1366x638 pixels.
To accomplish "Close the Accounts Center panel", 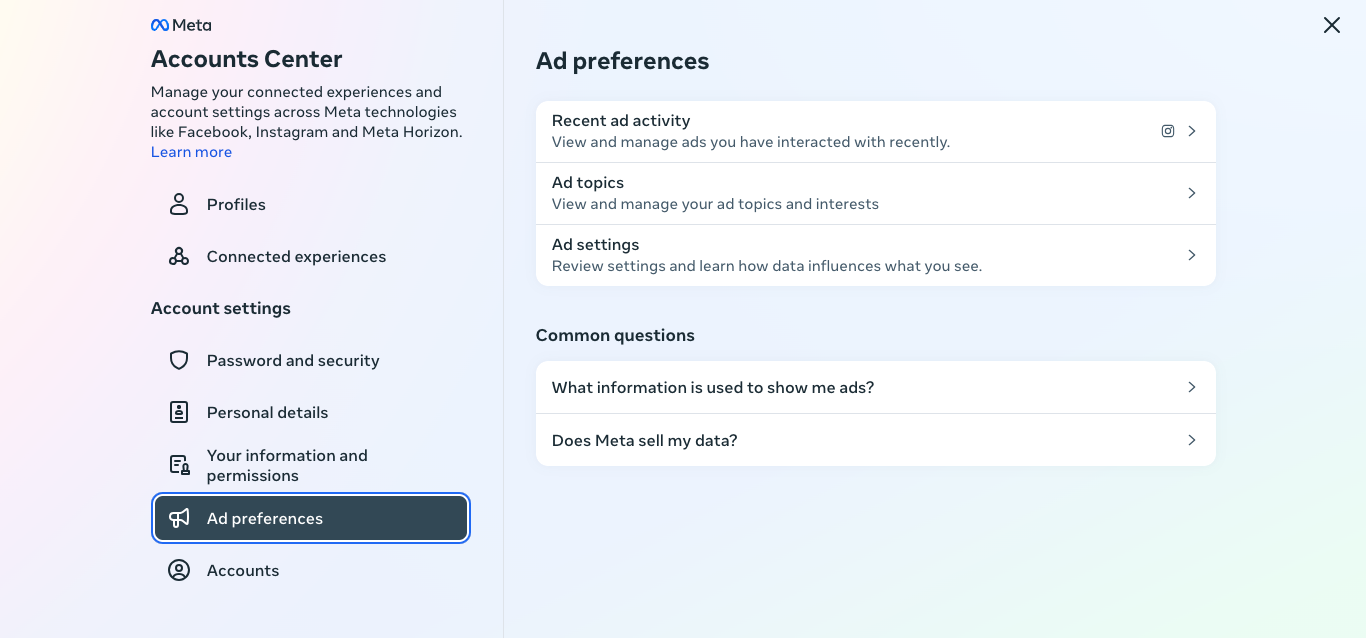I will [1331, 25].
